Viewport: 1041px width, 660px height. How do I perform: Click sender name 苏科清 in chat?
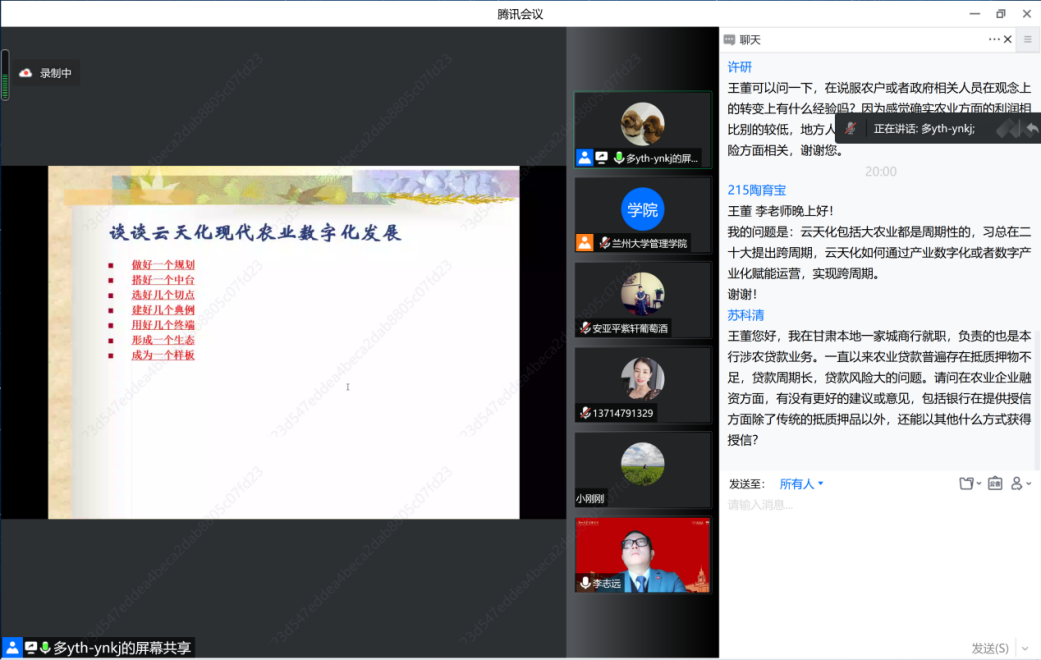(745, 315)
